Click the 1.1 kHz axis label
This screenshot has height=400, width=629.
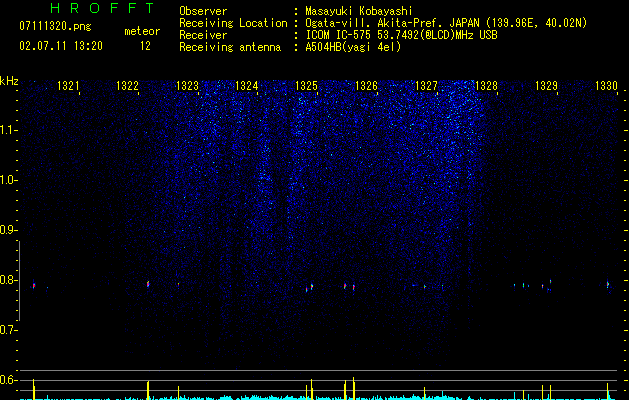coord(8,130)
